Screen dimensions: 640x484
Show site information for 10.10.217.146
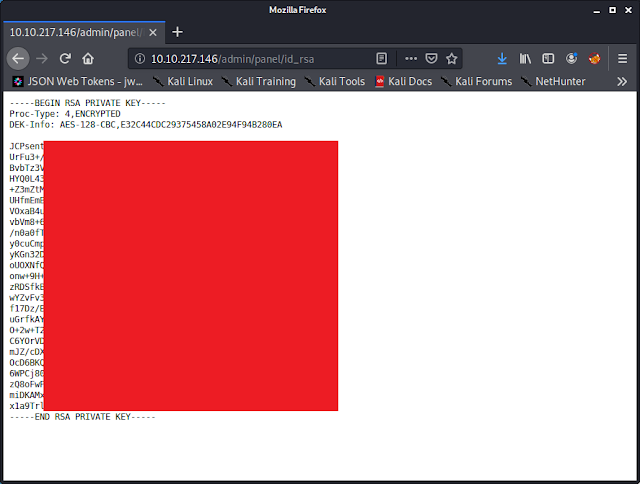pyautogui.click(x=140, y=59)
